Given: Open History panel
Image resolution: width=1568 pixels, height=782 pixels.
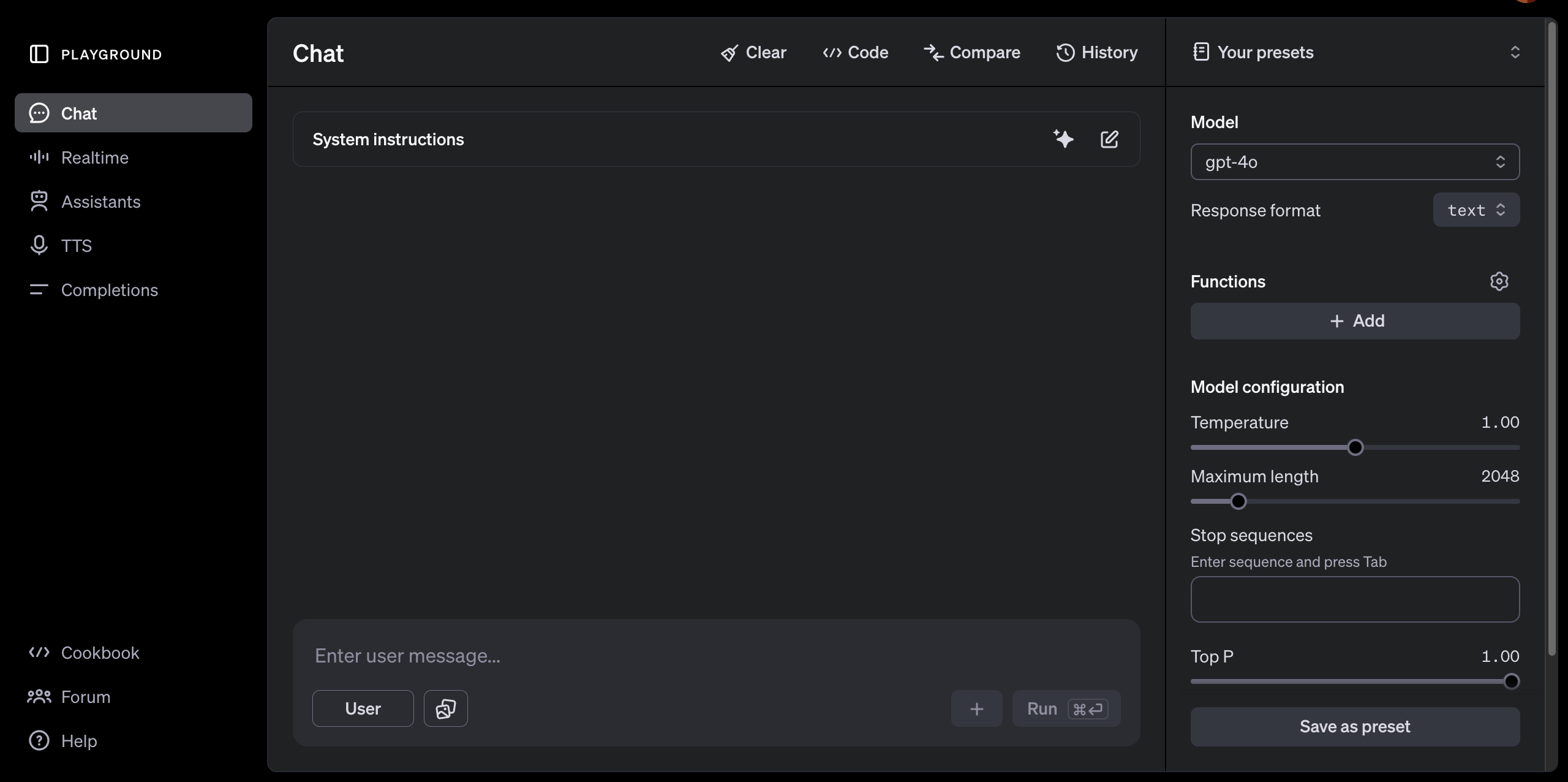Looking at the screenshot, I should pyautogui.click(x=1096, y=51).
